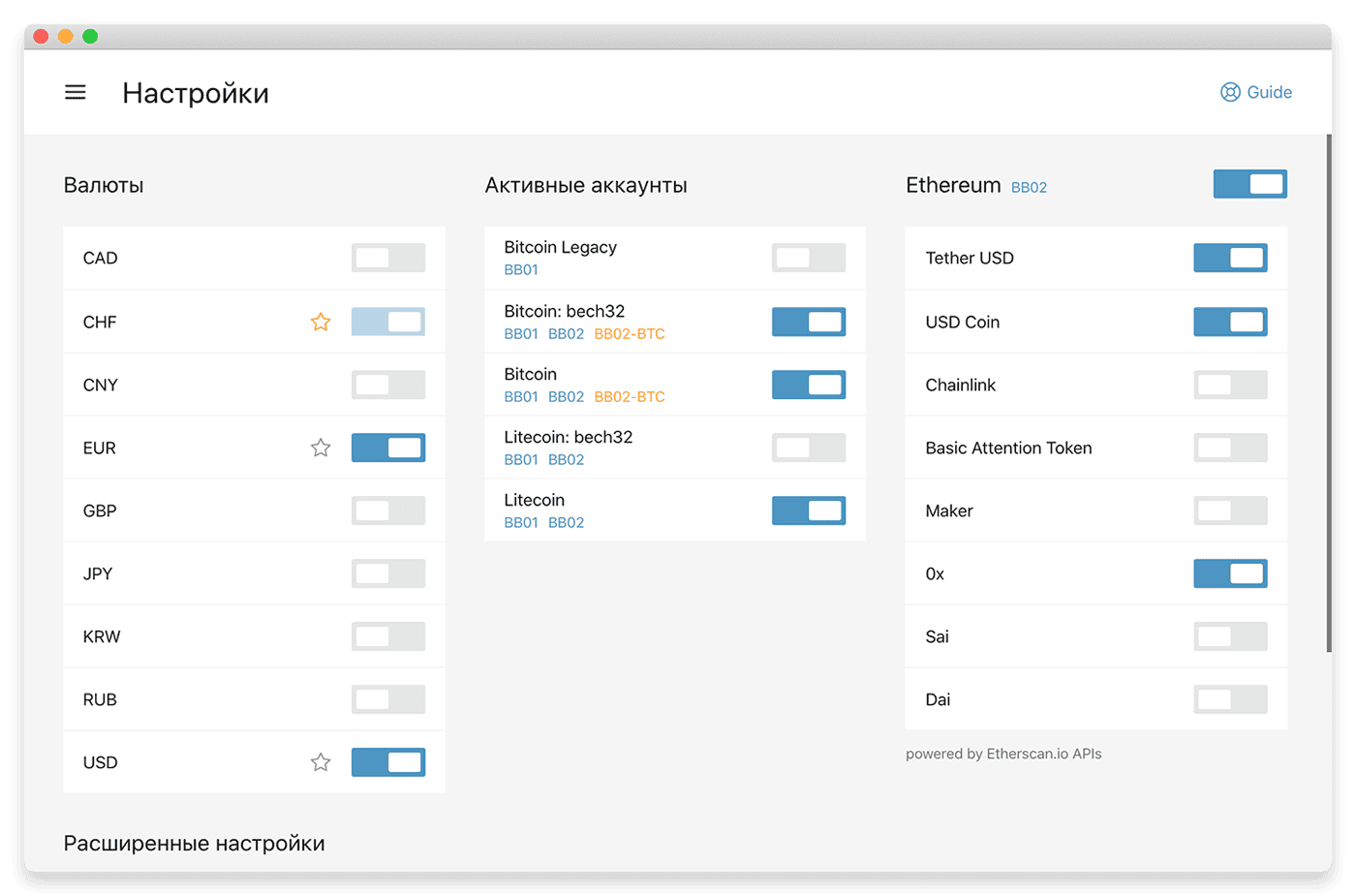Click BB01 under Litecoin row
This screenshot has width=1356, height=896.
point(521,523)
